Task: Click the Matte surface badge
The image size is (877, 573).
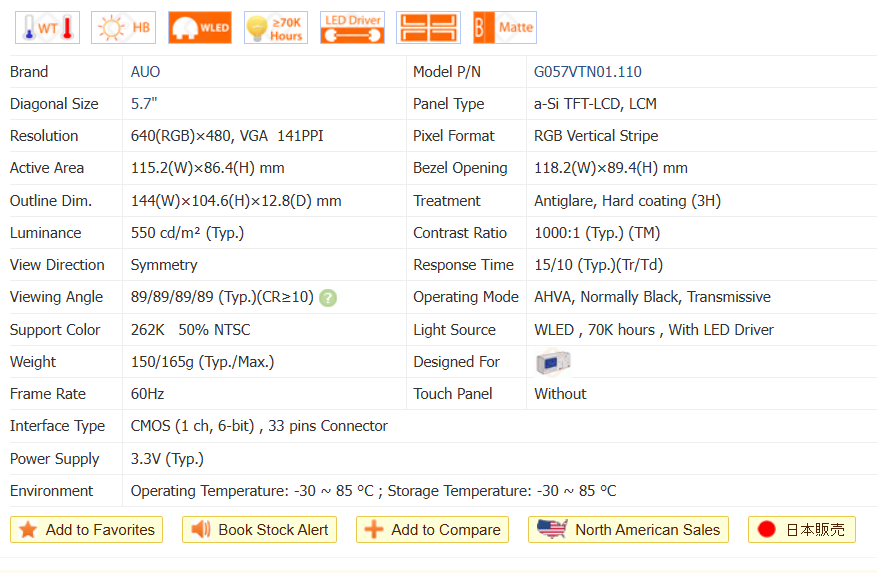Action: 504,28
